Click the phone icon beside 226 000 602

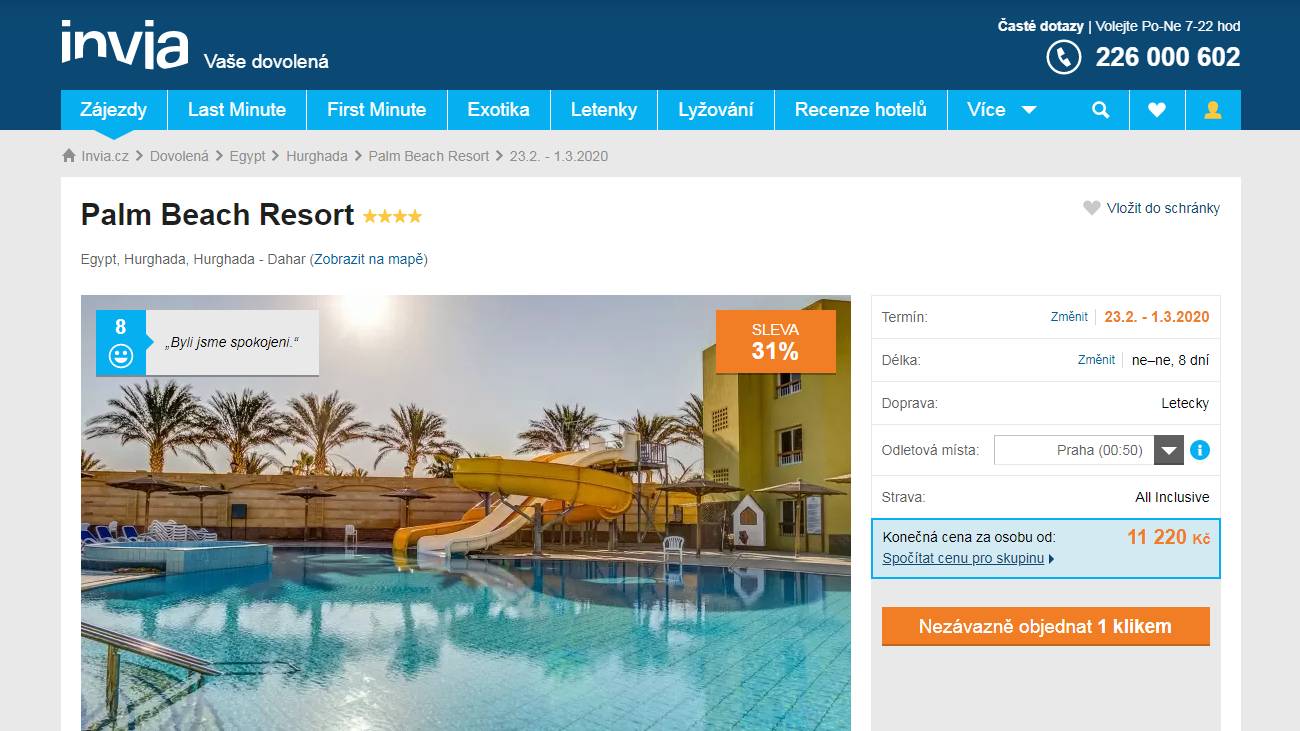click(1064, 57)
